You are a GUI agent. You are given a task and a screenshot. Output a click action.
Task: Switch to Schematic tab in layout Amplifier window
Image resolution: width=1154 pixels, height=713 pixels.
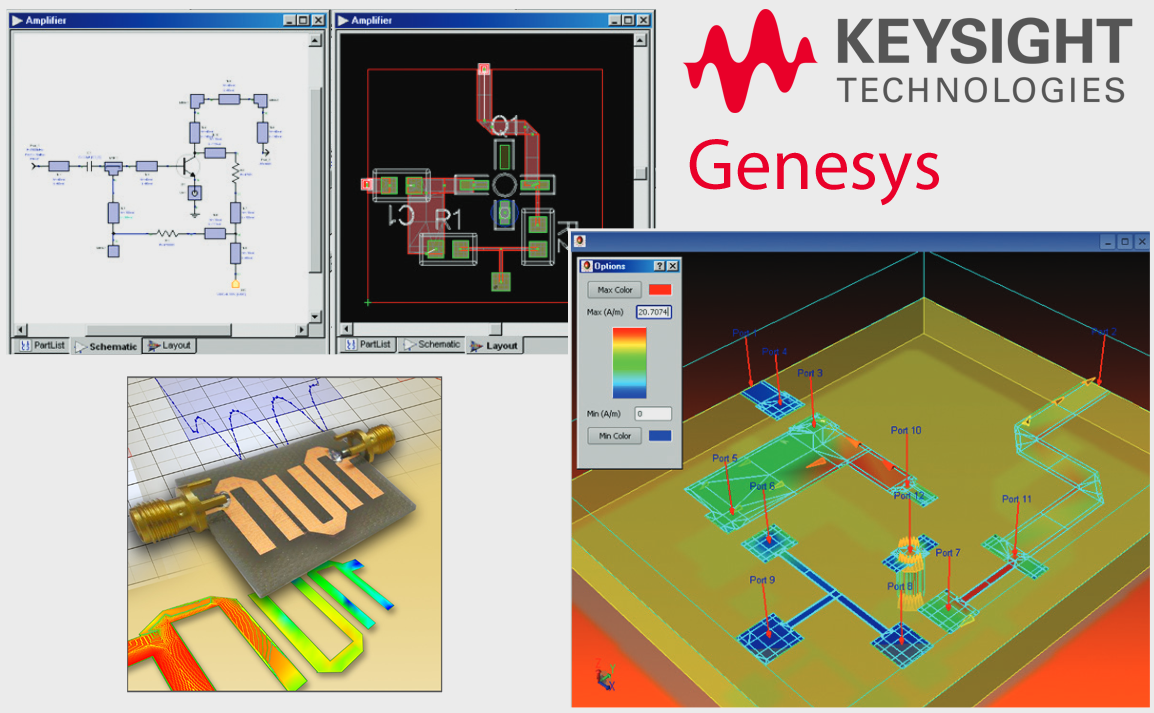click(x=432, y=344)
